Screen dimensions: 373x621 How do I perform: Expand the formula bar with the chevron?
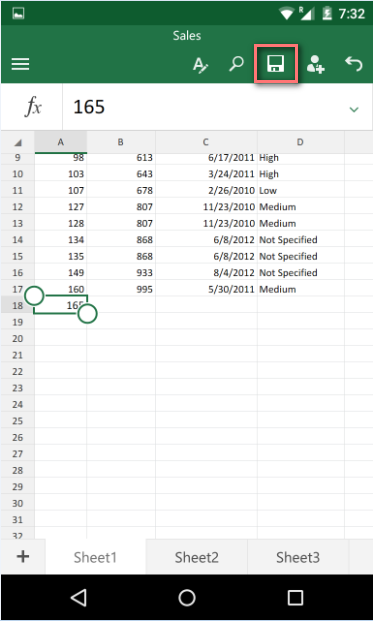point(354,109)
